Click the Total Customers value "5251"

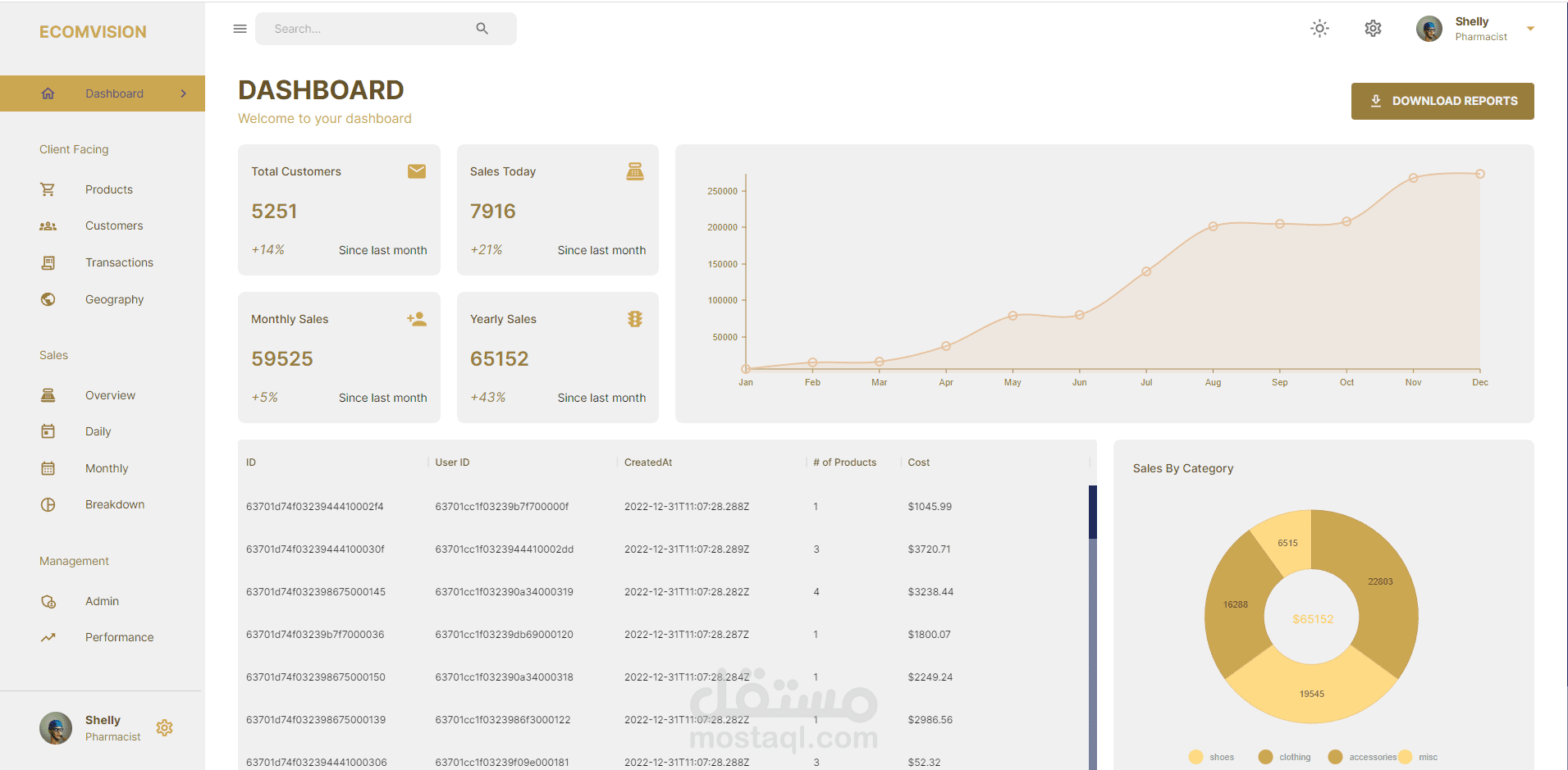274,212
